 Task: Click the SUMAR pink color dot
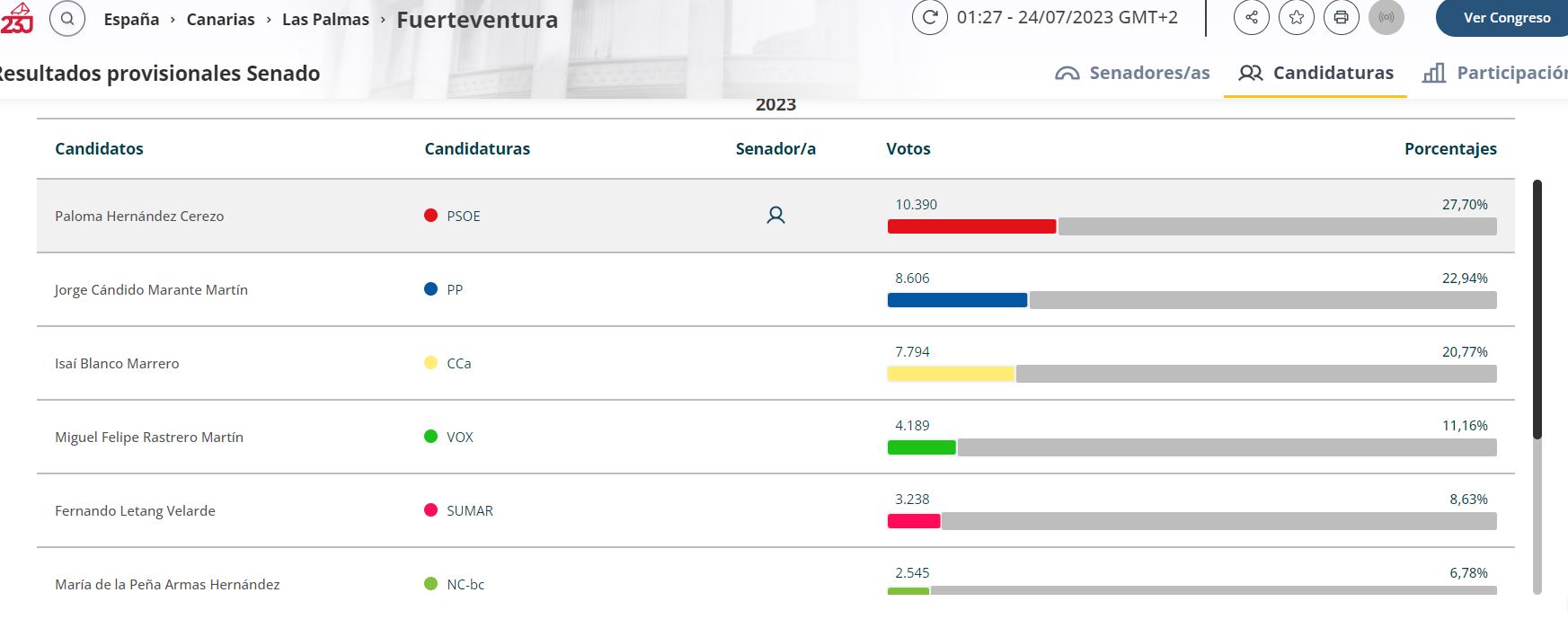(430, 510)
